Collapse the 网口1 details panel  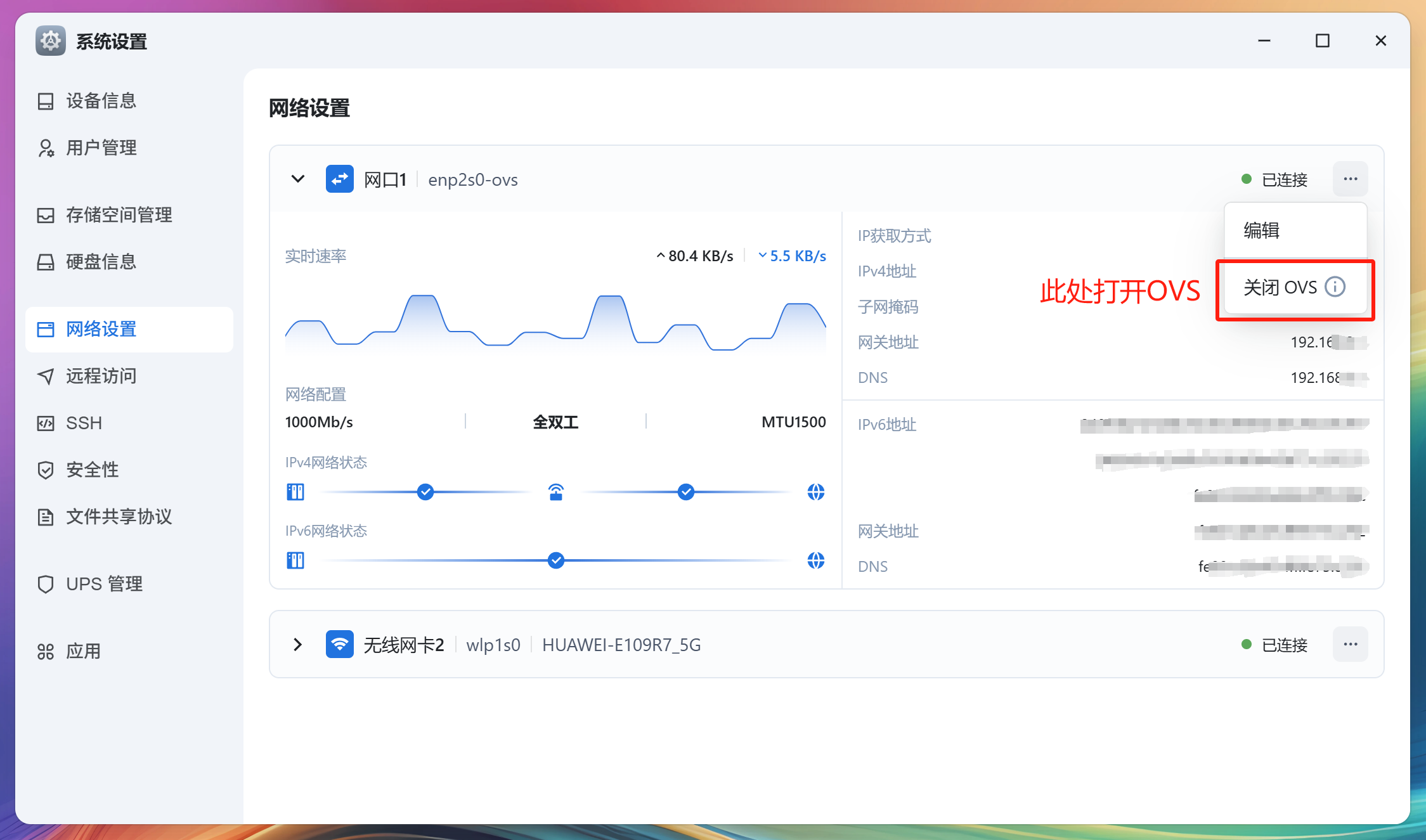click(297, 179)
